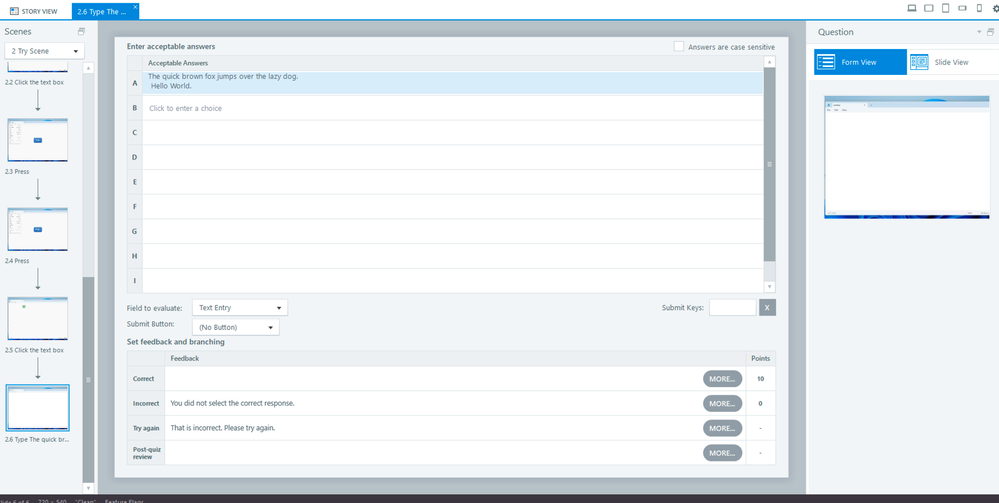The image size is (999, 503).
Task: Click the Try again row label
Action: pos(146,428)
